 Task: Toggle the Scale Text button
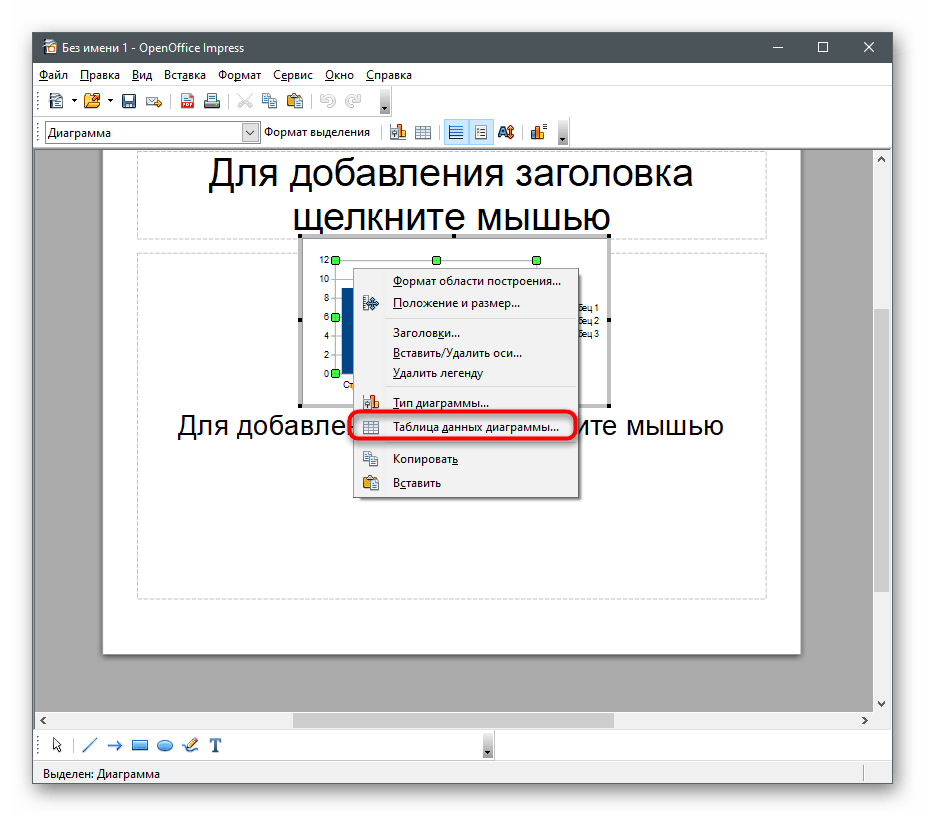click(506, 132)
